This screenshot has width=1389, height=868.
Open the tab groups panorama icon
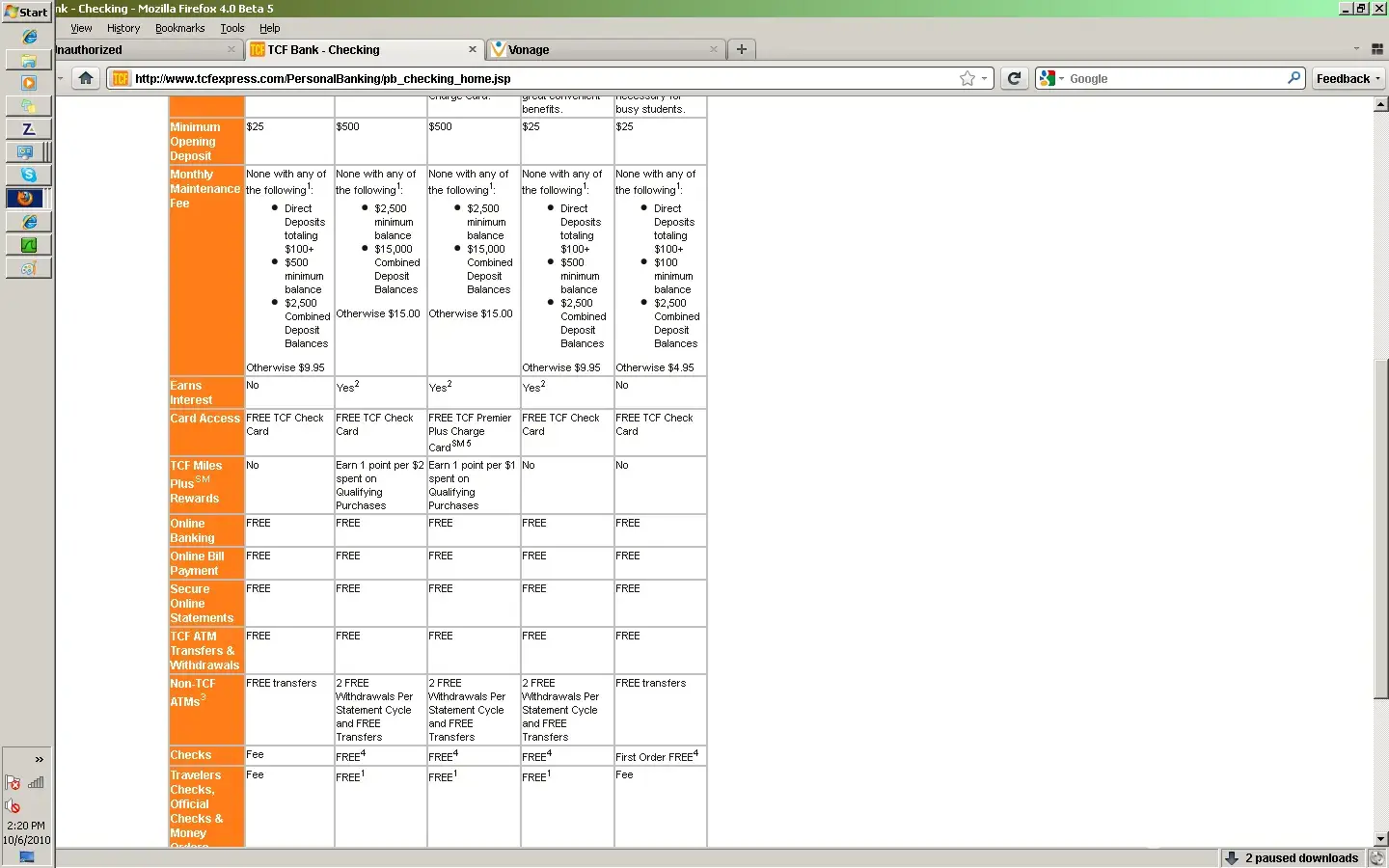point(1377,49)
